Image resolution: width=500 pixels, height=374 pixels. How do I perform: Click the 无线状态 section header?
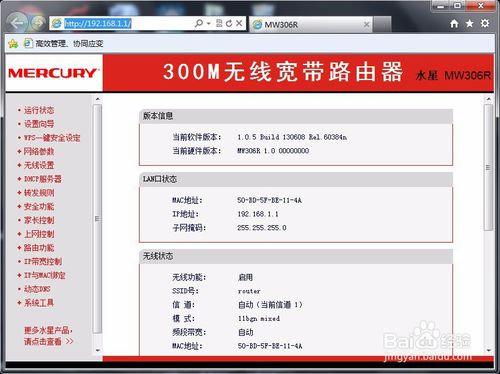point(296,256)
